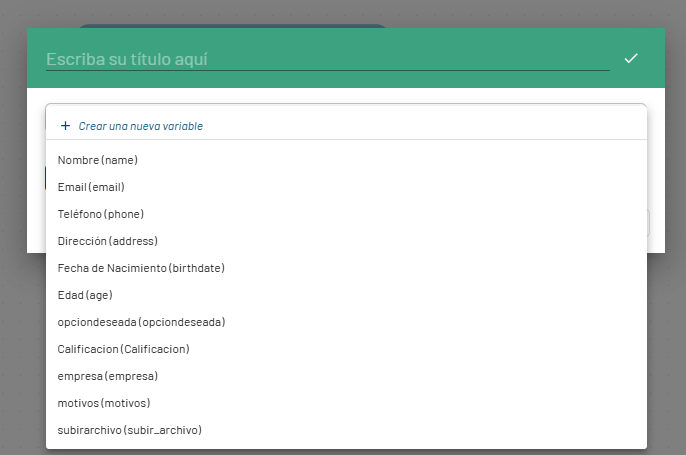Choose the 'empresa (empresa)' variable
Screen dimensions: 686x455
click(x=108, y=376)
